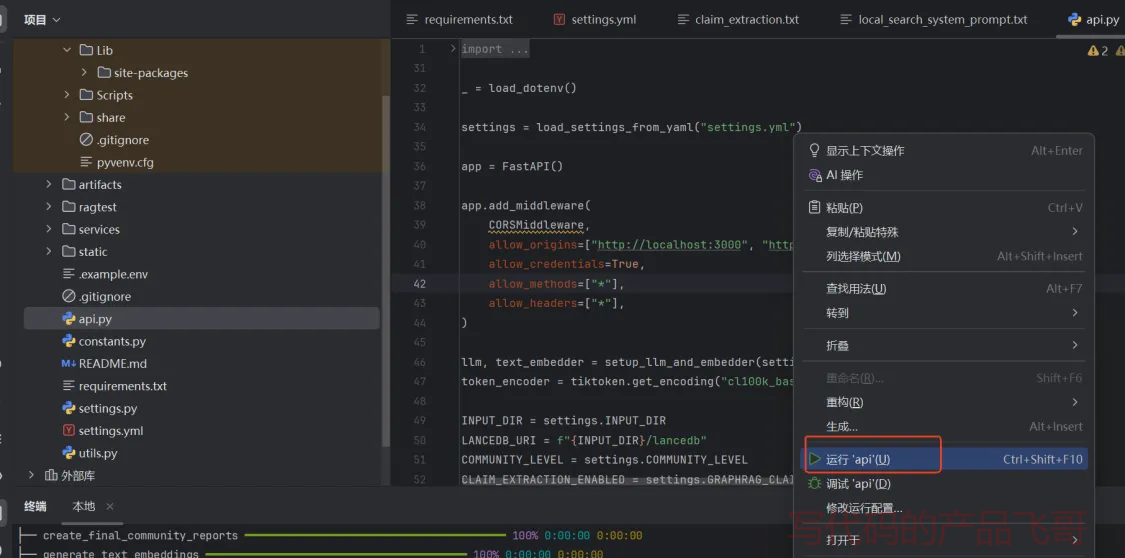Select Show Context Actions menu entry
The height and width of the screenshot is (558, 1125).
click(x=944, y=151)
